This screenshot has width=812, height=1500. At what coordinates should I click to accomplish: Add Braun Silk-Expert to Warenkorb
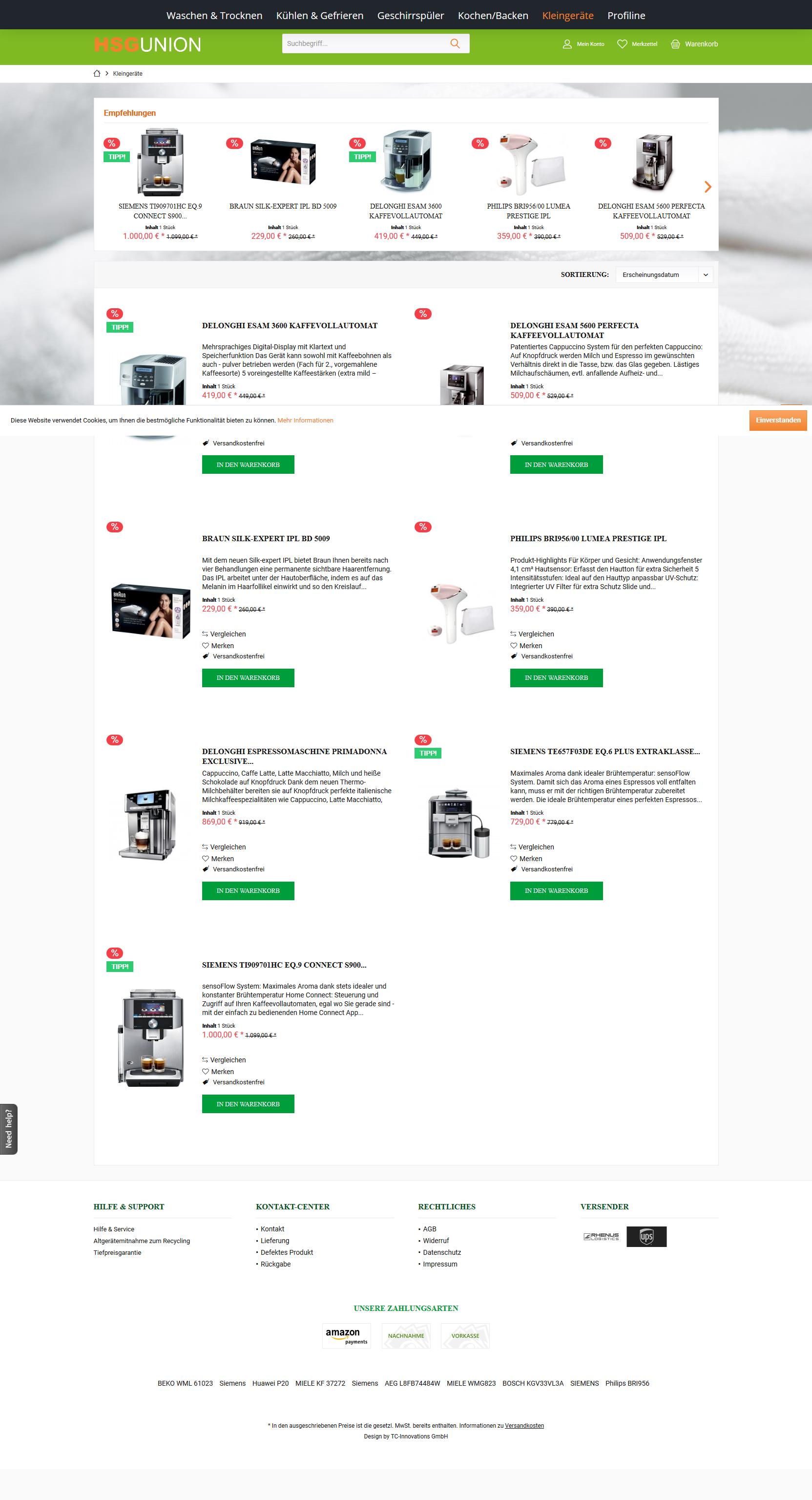[x=248, y=678]
